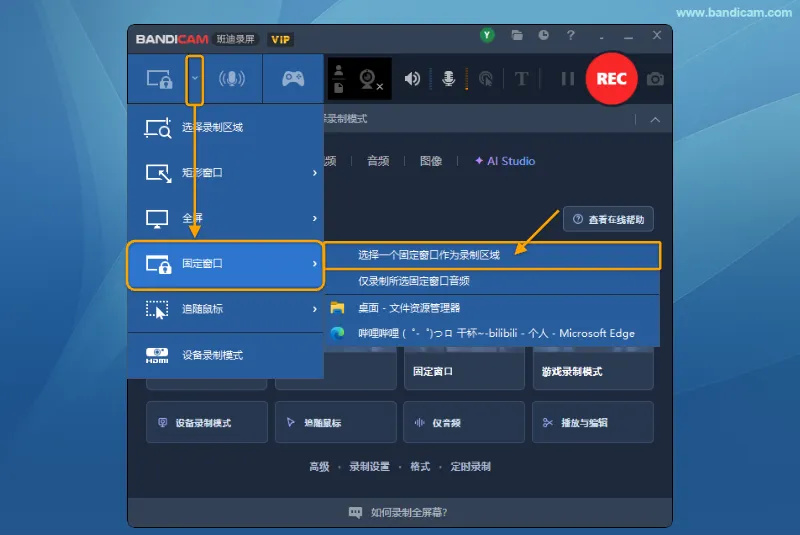Click the chat bubble icon in footer
Viewport: 800px width, 535px height.
356,513
